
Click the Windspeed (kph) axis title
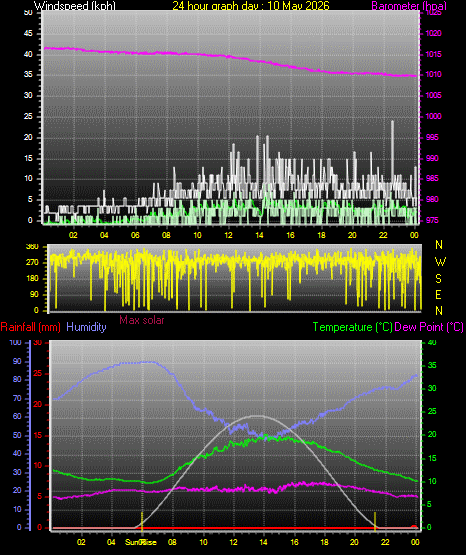click(75, 6)
